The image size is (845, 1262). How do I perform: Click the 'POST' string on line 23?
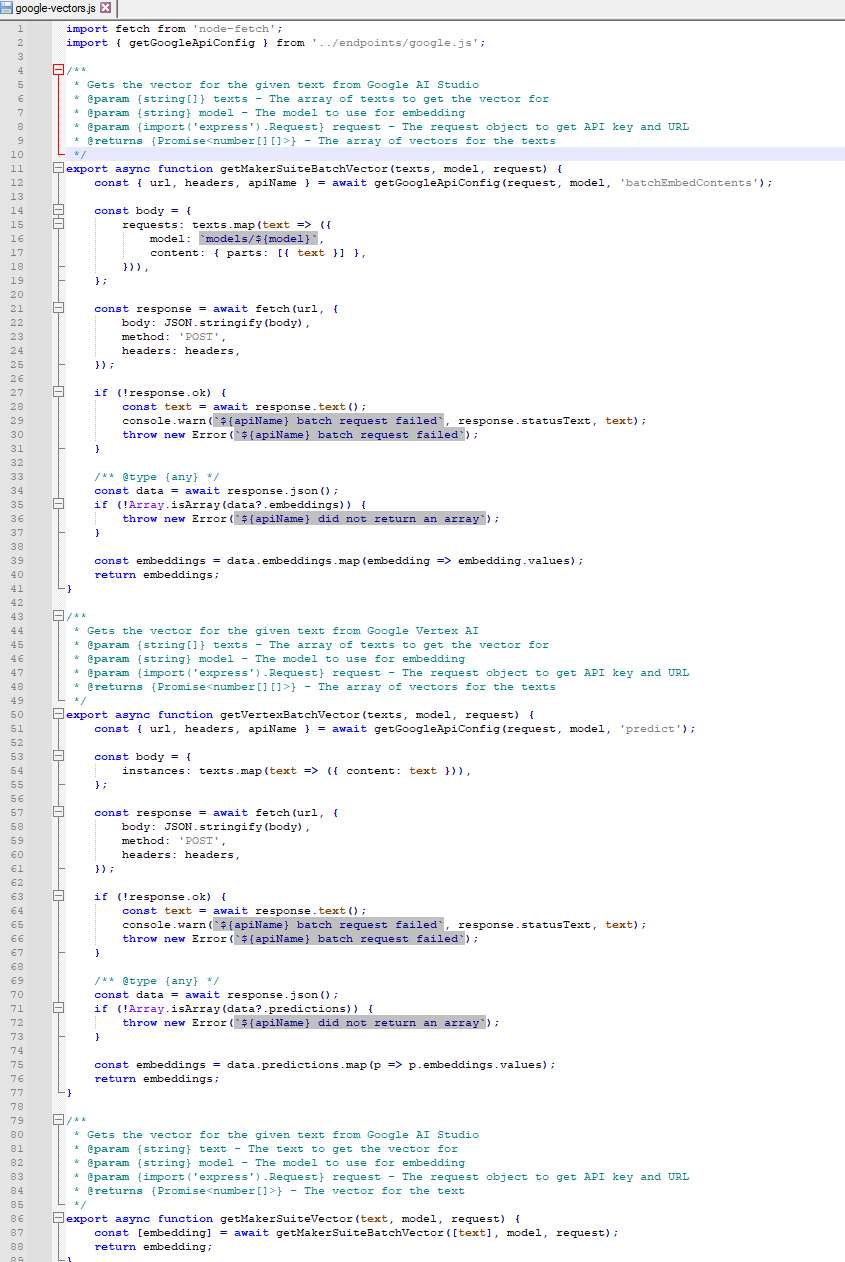point(199,336)
